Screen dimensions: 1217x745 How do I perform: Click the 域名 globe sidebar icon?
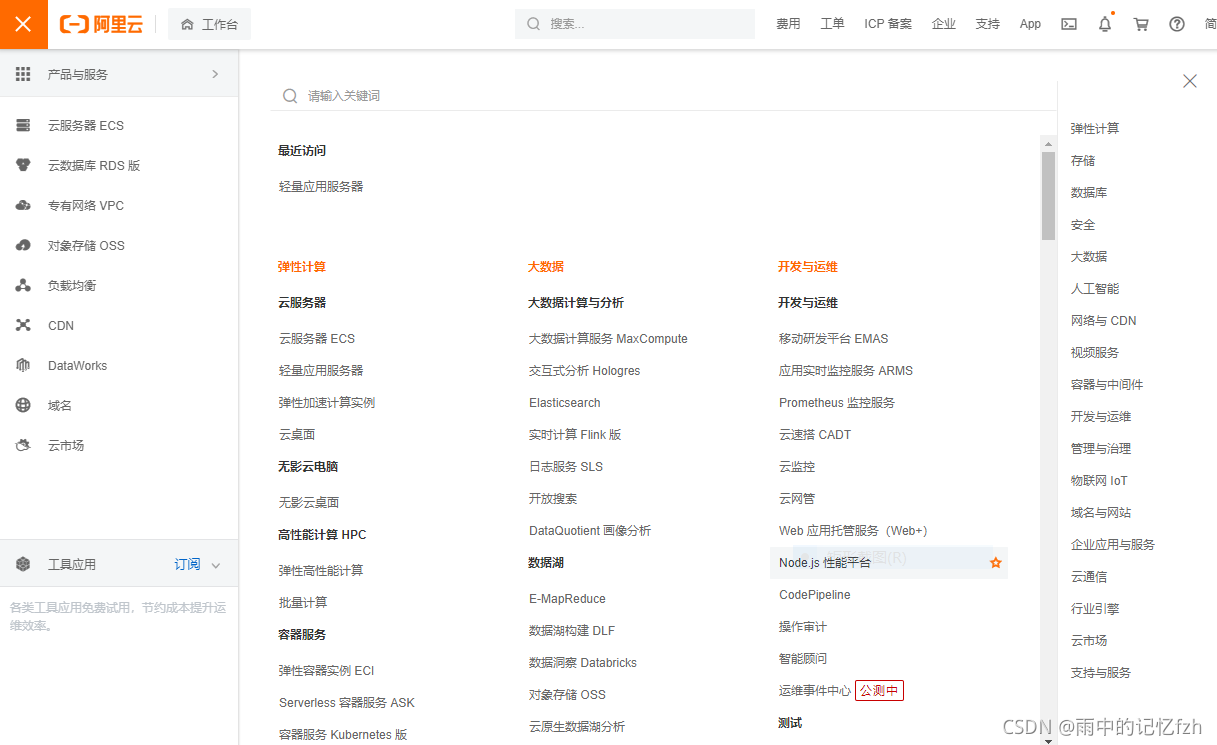[23, 405]
